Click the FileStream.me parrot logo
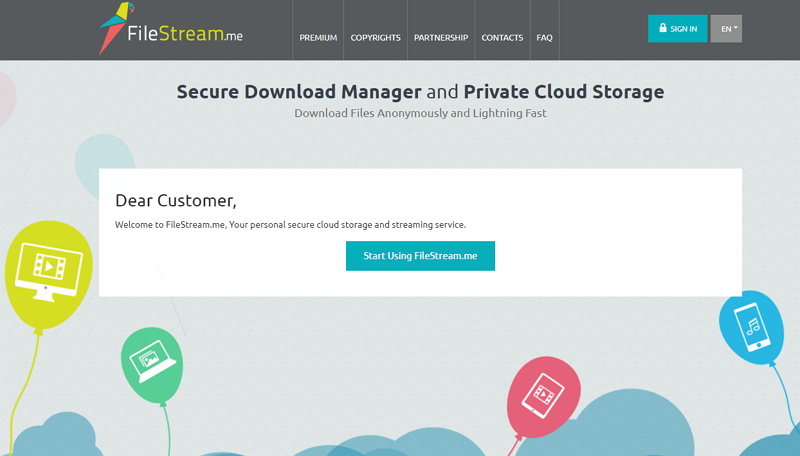This screenshot has width=800, height=456. pos(171,28)
